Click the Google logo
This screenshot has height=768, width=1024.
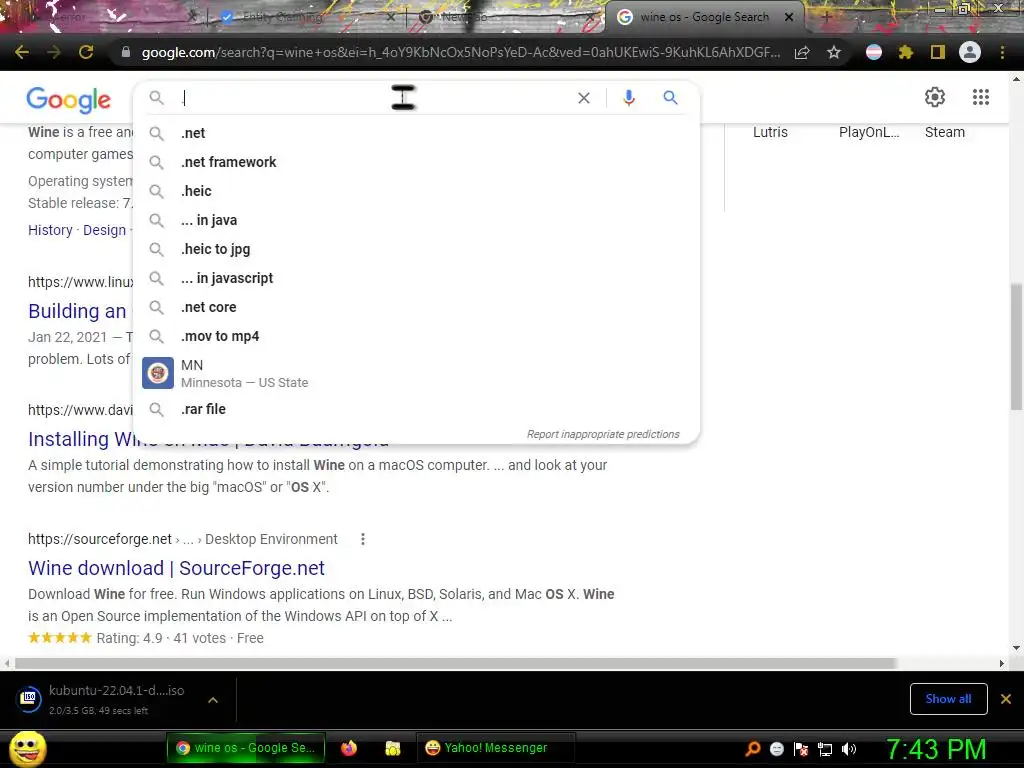[x=69, y=99]
